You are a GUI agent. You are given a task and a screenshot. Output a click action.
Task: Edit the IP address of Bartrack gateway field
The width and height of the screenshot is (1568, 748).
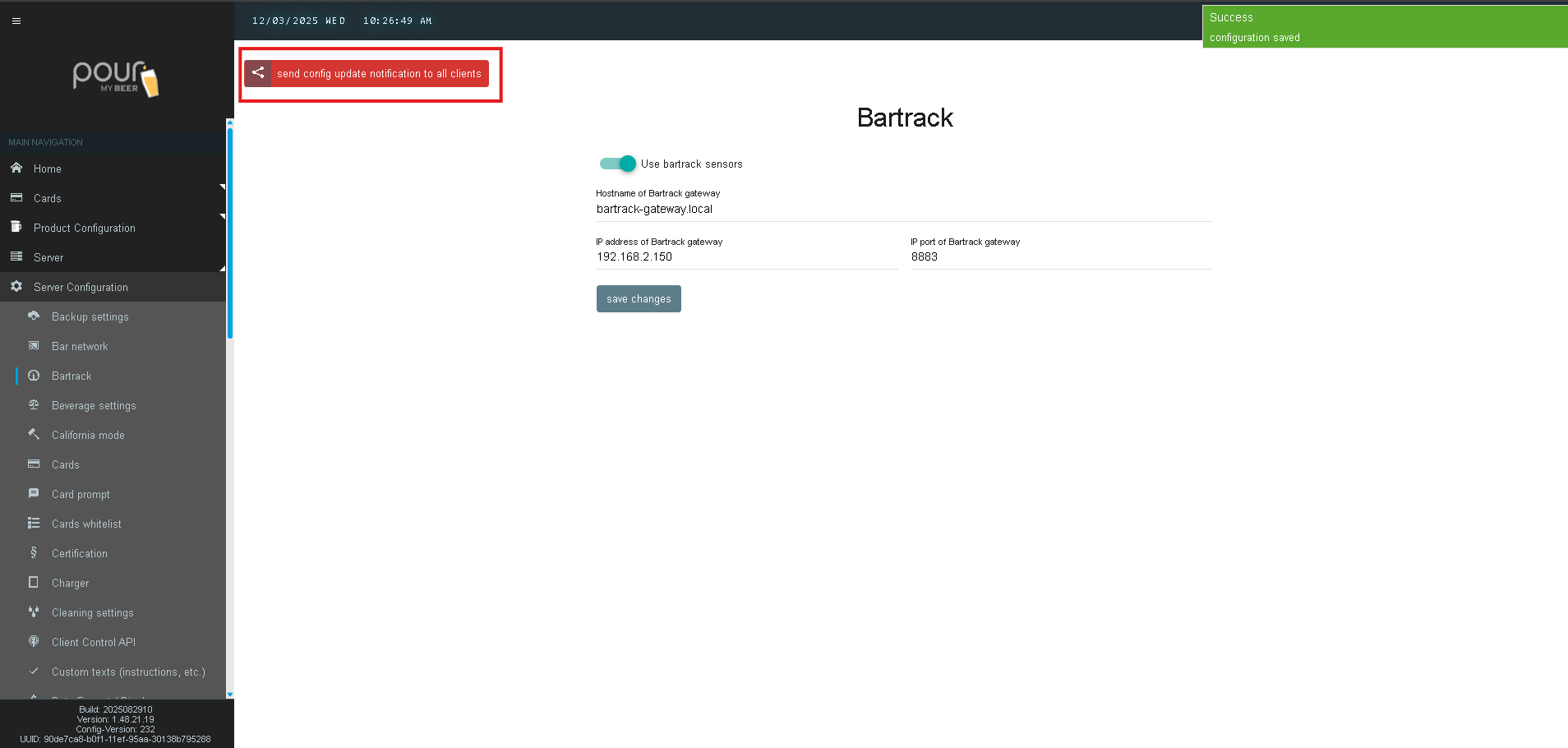[x=745, y=257]
